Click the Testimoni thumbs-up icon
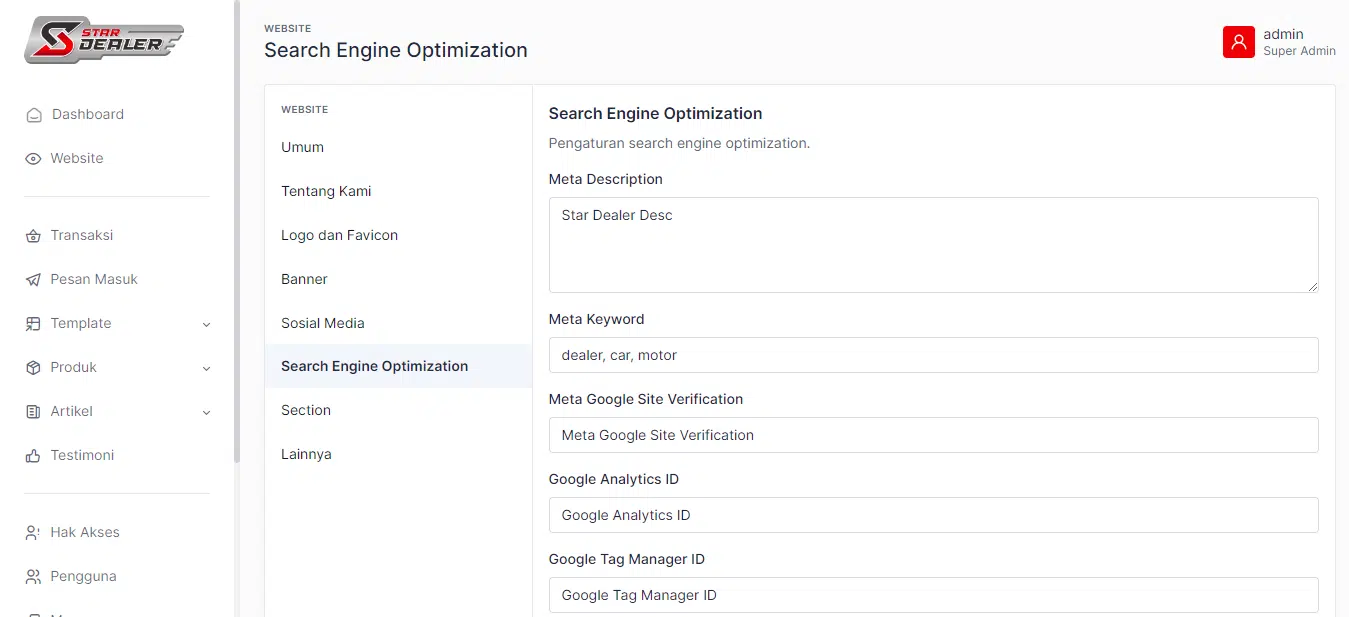This screenshot has width=1349, height=617. pos(33,456)
